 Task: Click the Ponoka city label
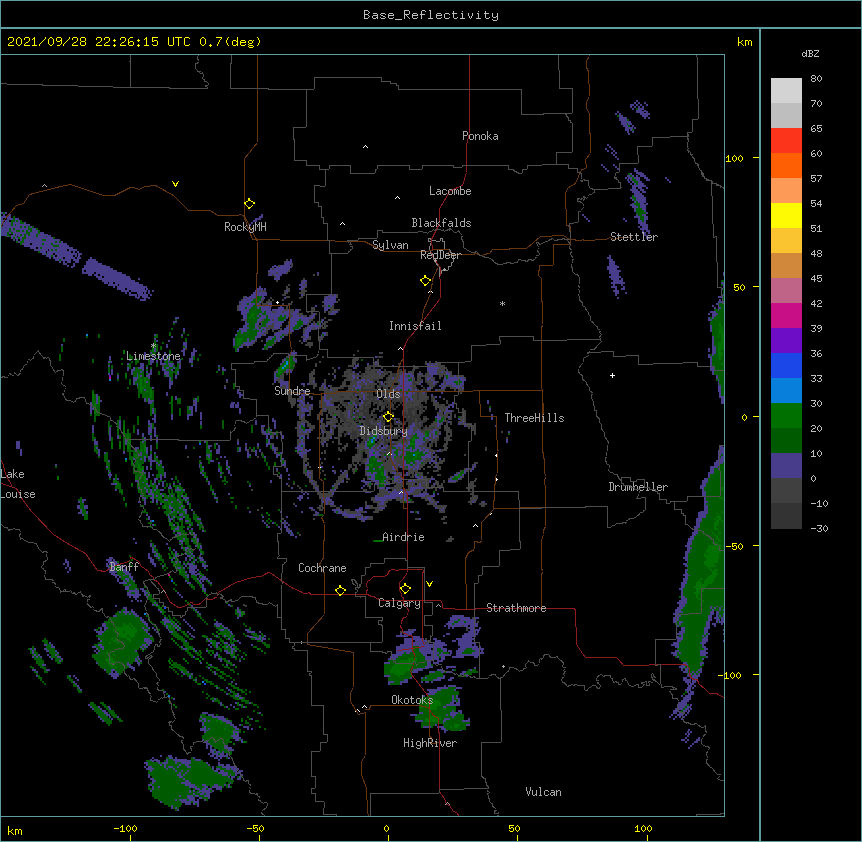pos(480,136)
